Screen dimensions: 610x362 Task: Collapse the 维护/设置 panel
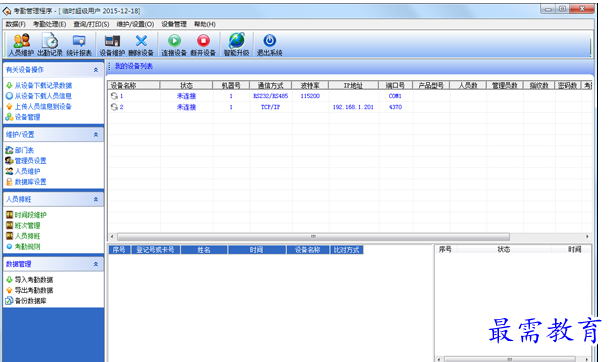(96, 135)
